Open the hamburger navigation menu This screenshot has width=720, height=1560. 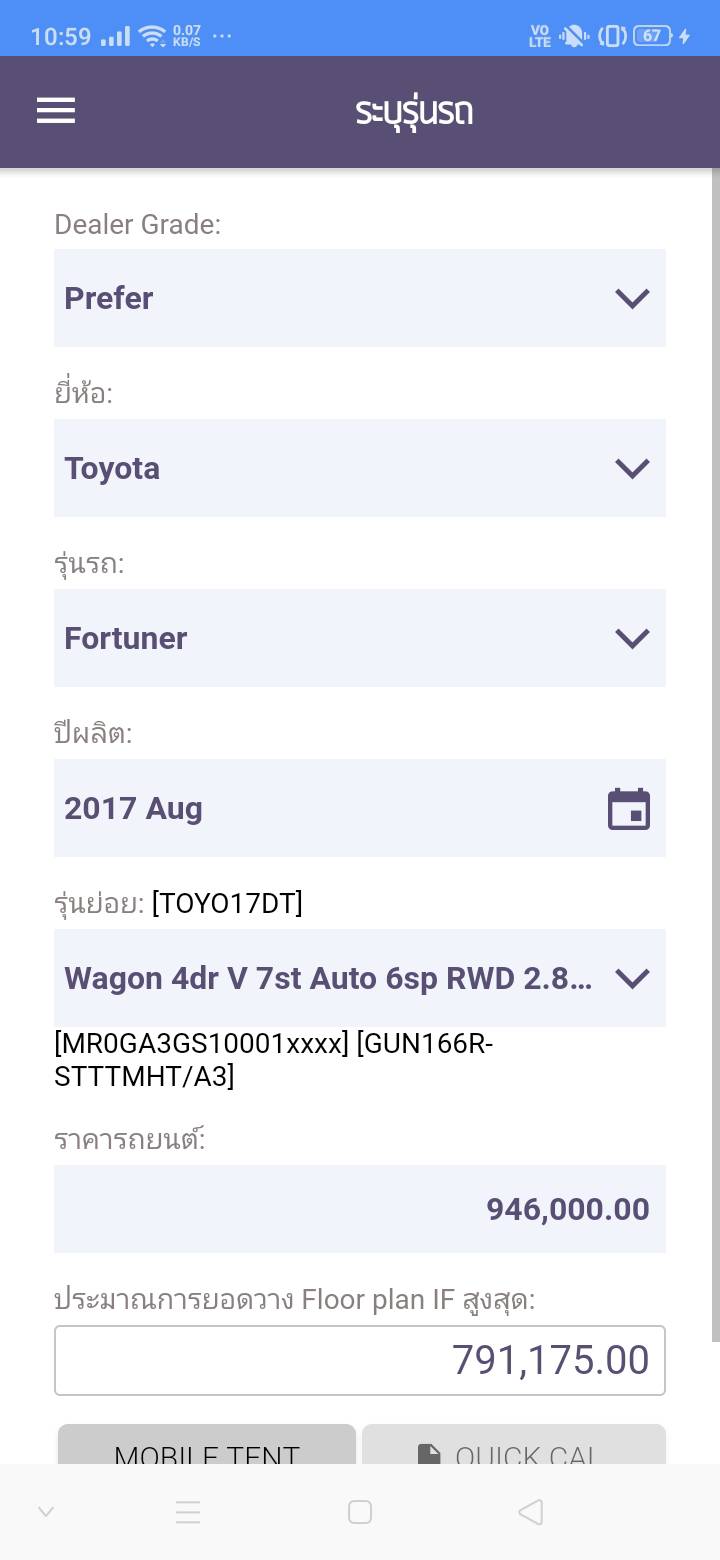point(56,110)
